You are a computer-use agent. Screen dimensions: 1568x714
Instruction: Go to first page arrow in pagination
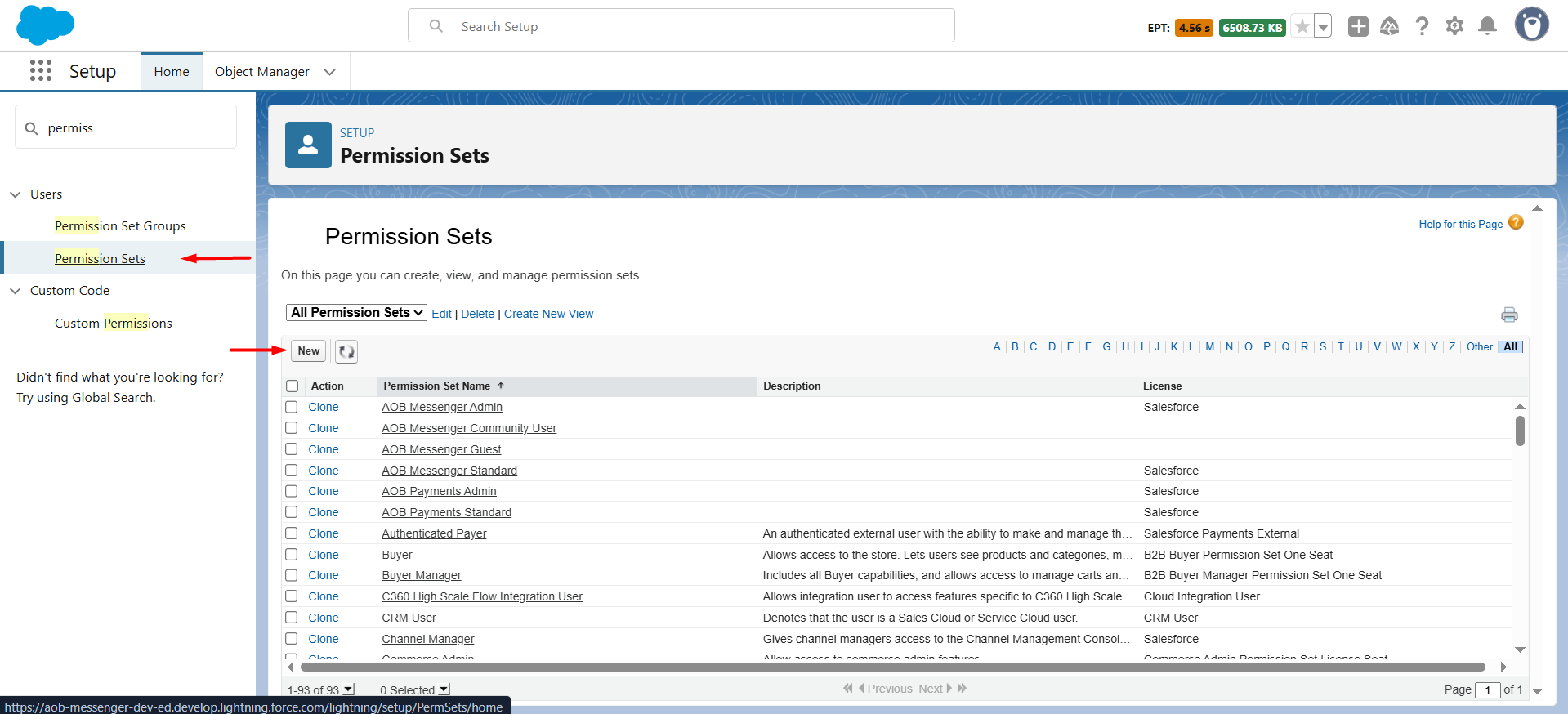(847, 689)
